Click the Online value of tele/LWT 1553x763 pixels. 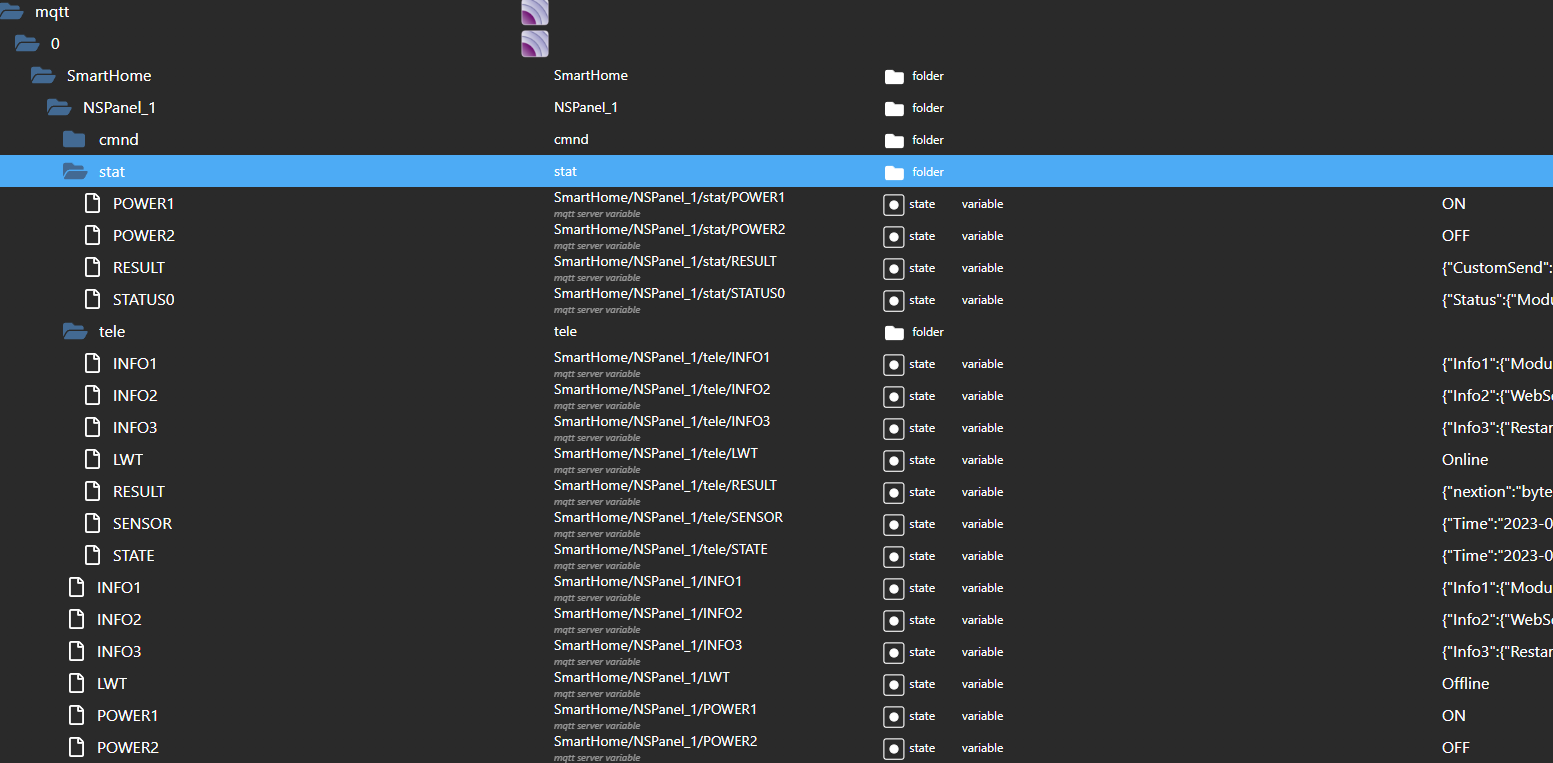pos(1465,460)
